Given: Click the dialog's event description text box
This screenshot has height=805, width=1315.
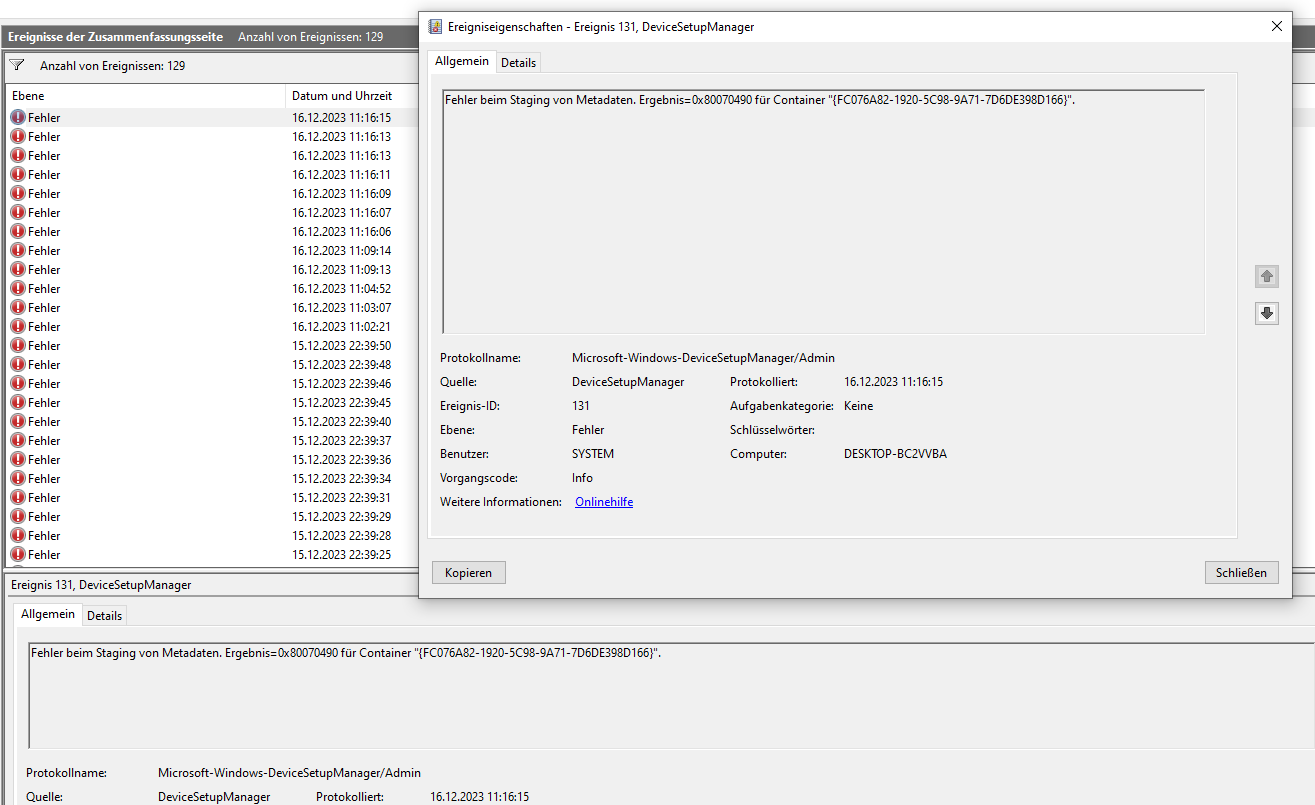Looking at the screenshot, I should (x=823, y=211).
